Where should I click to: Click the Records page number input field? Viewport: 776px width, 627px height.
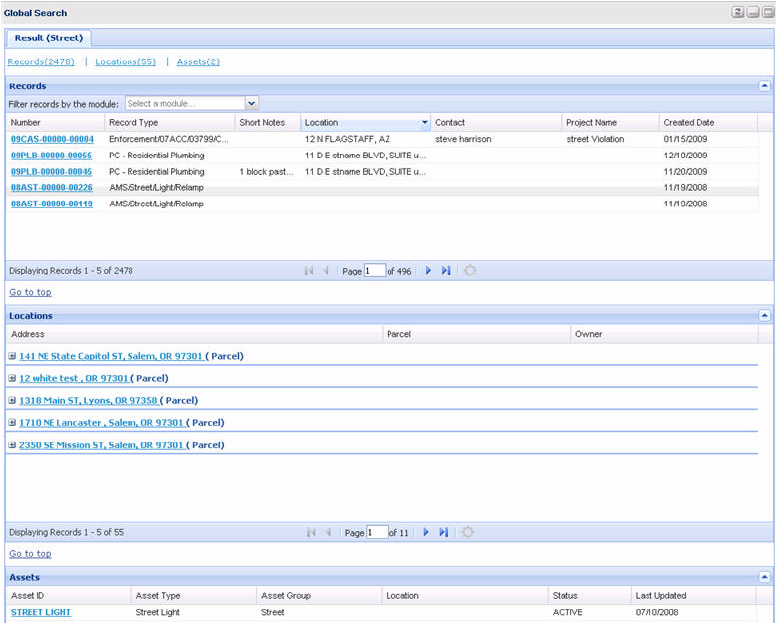(375, 271)
